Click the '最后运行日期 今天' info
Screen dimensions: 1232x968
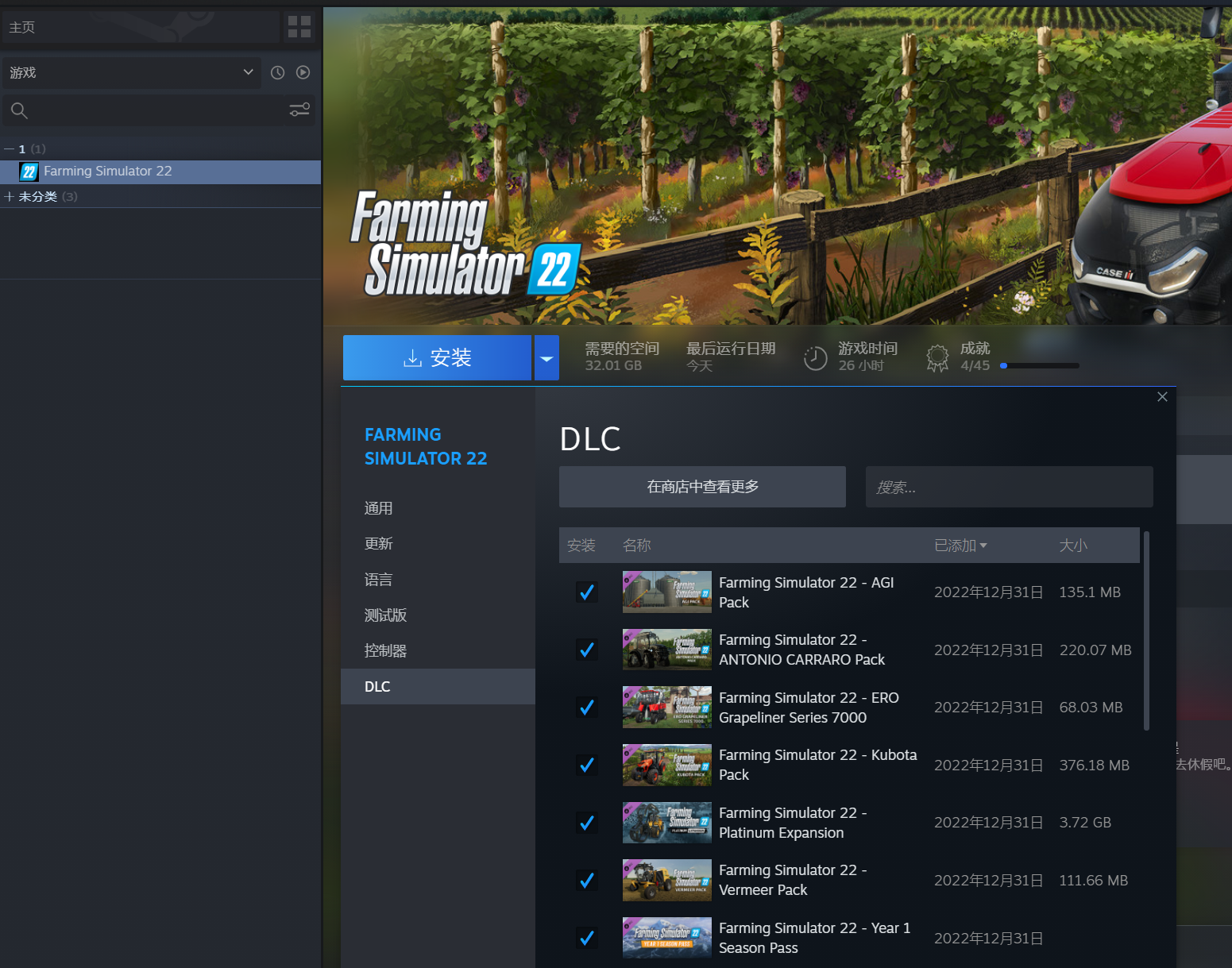731,357
